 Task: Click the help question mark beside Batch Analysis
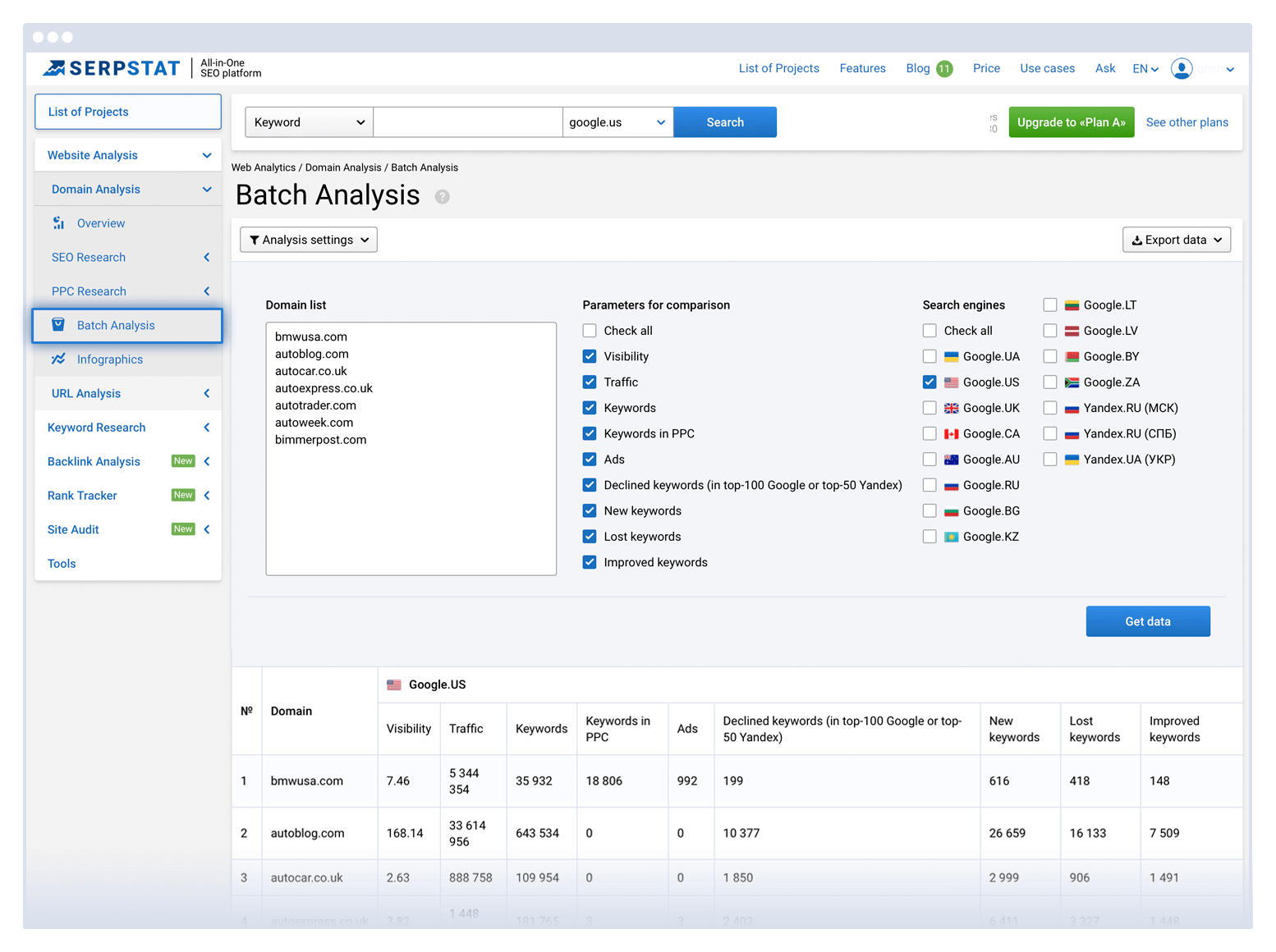pyautogui.click(x=442, y=197)
